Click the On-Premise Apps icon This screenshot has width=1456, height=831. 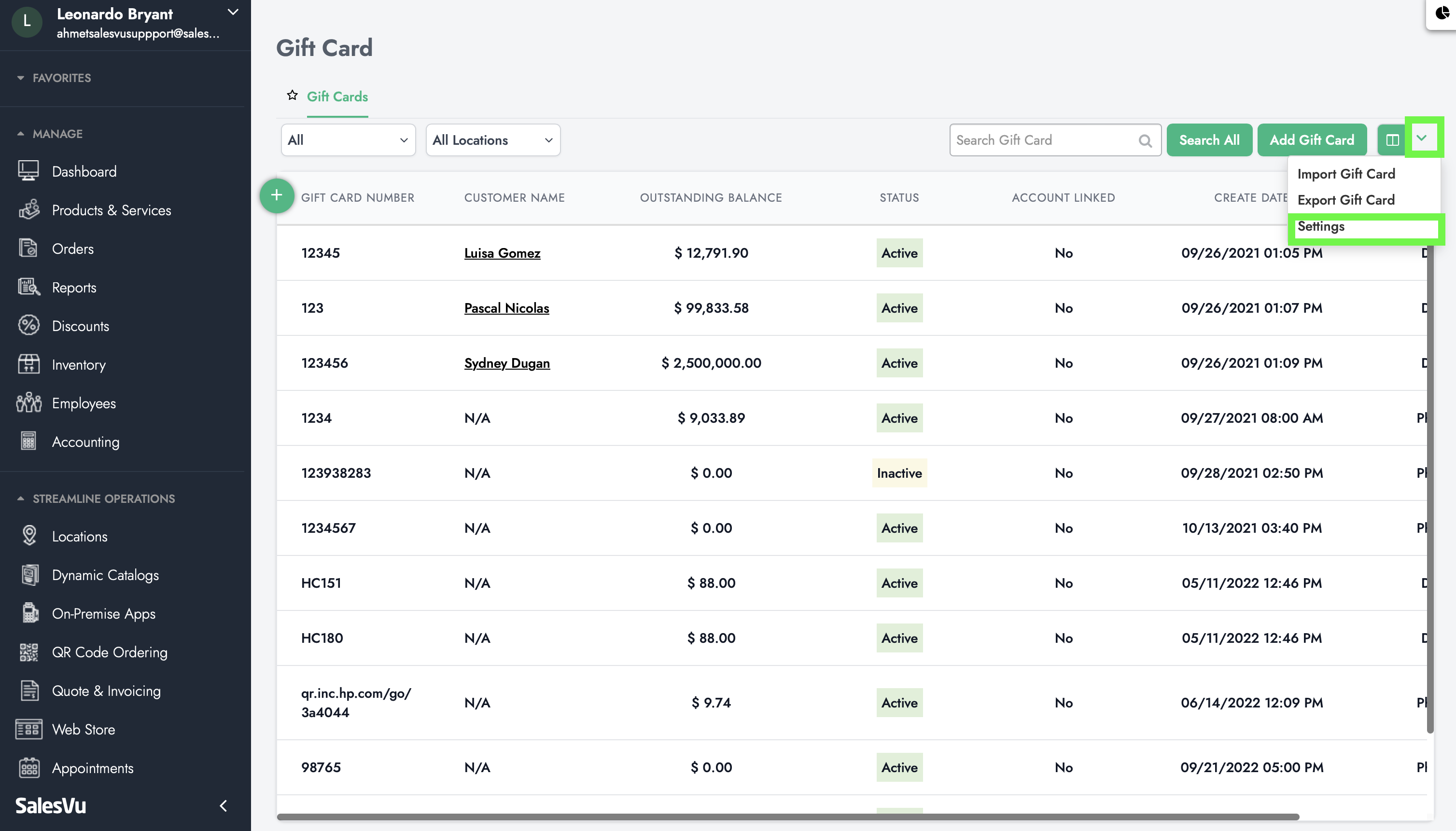[30, 613]
